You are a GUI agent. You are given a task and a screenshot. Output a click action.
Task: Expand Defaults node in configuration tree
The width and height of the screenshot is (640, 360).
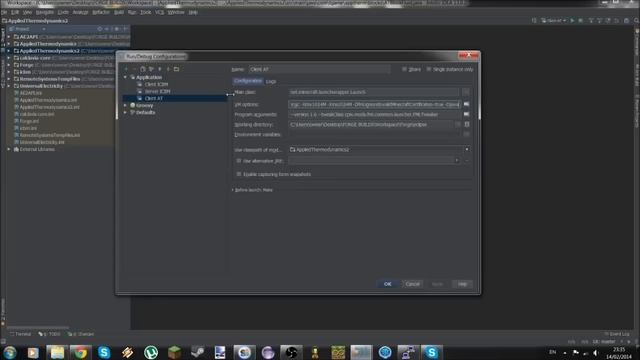[x=125, y=112]
